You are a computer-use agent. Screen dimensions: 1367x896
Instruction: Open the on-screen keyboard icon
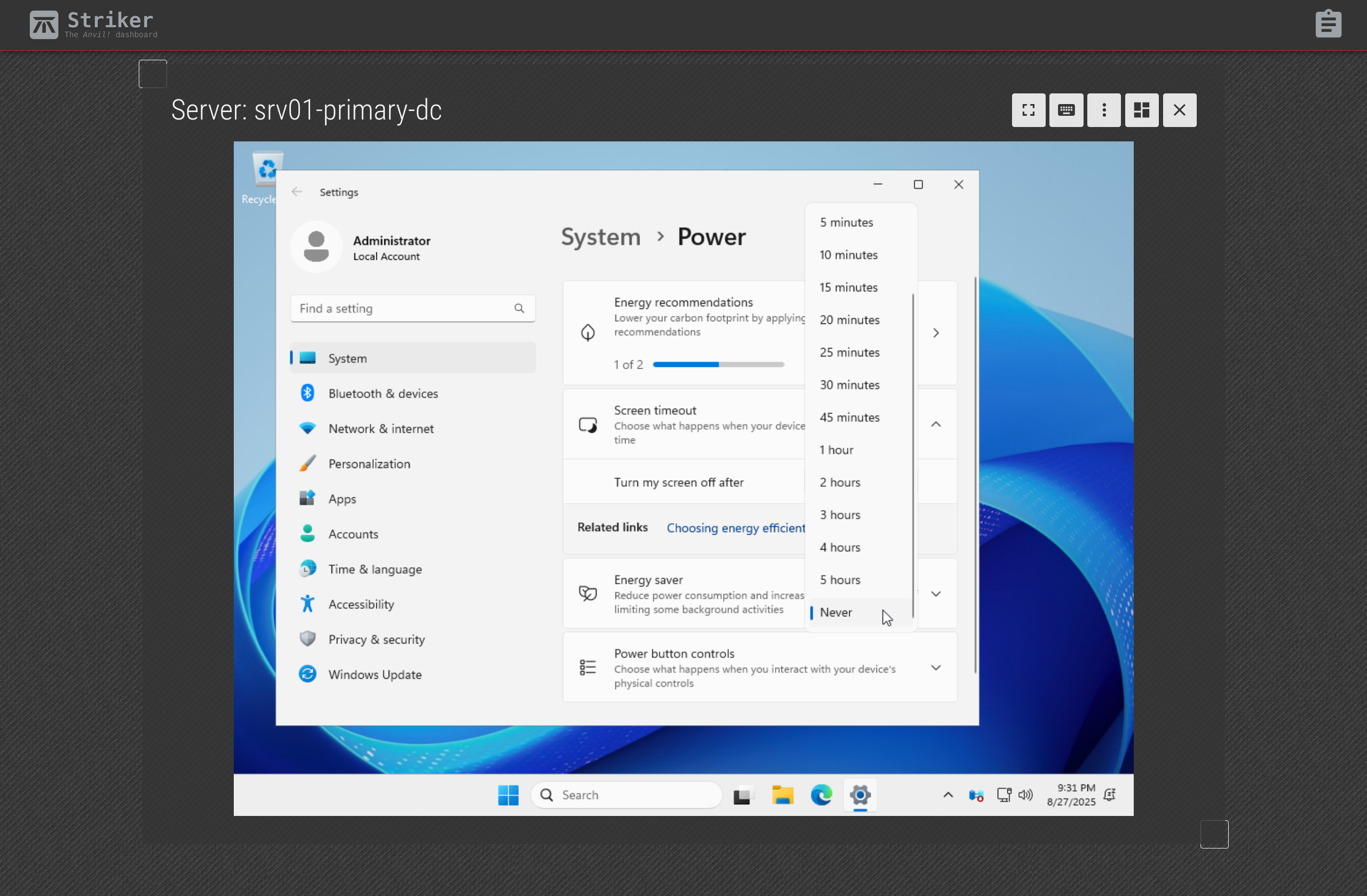click(1066, 110)
